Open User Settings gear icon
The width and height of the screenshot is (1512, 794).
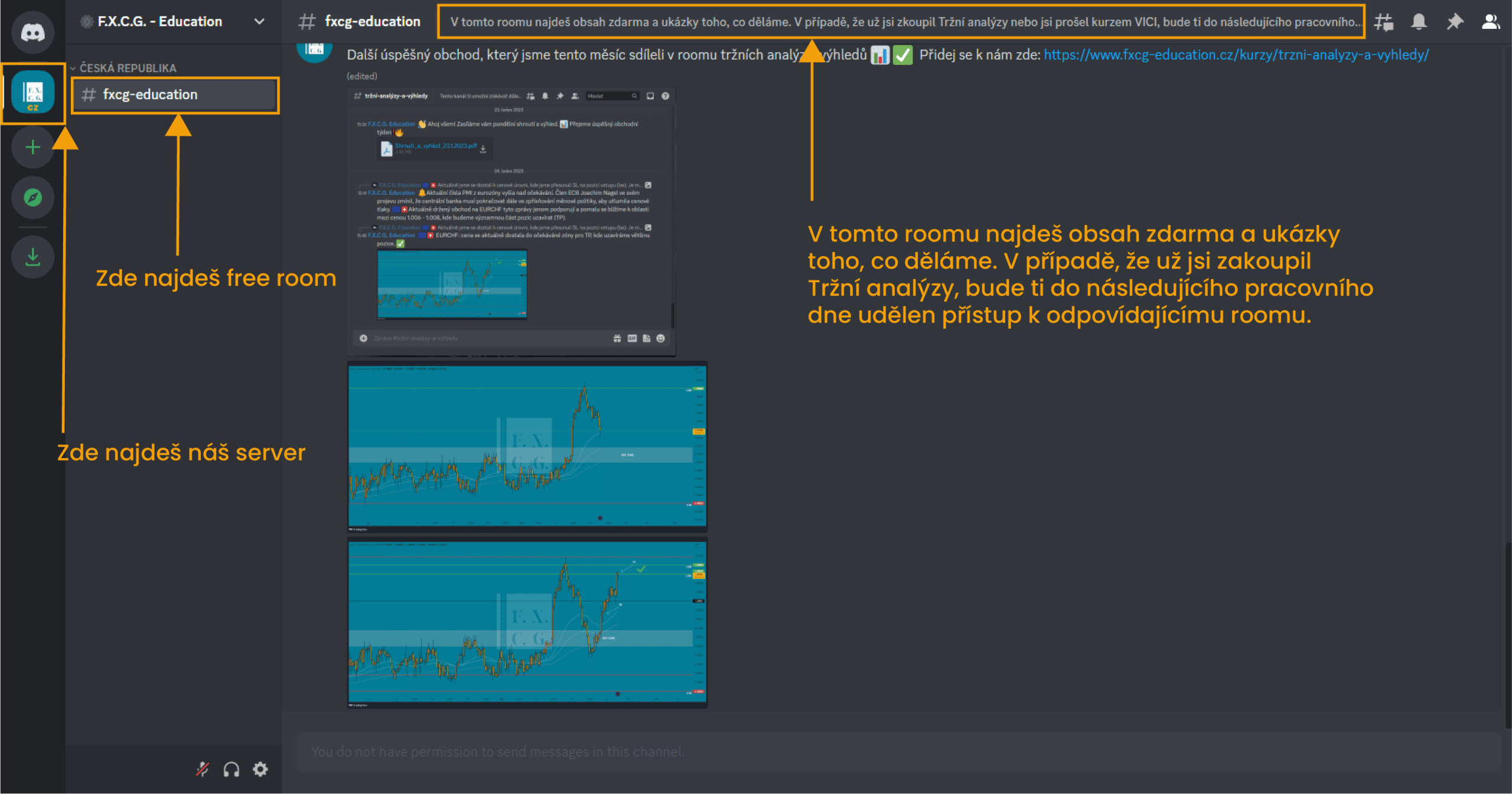260,769
